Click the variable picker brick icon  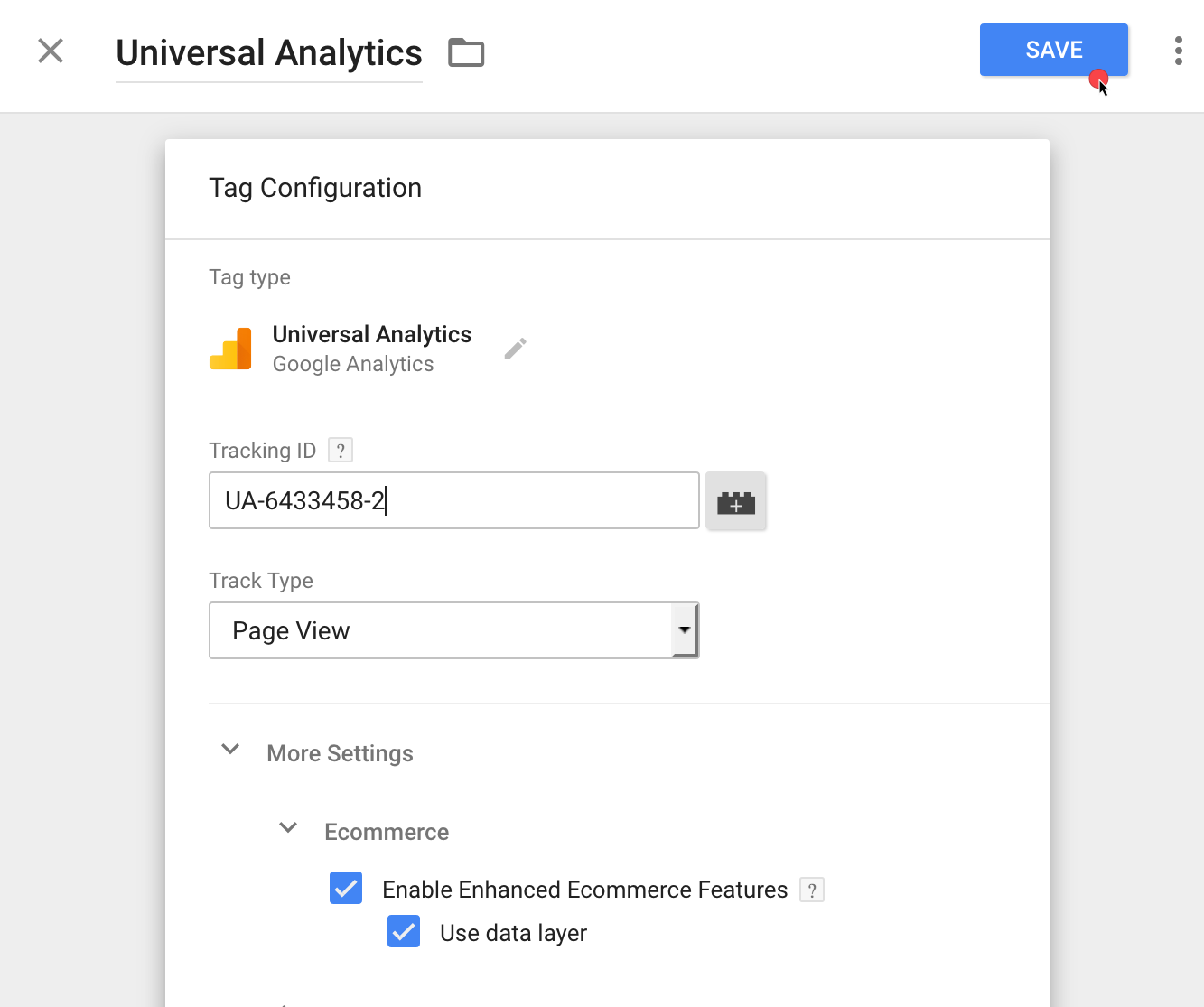pos(736,501)
